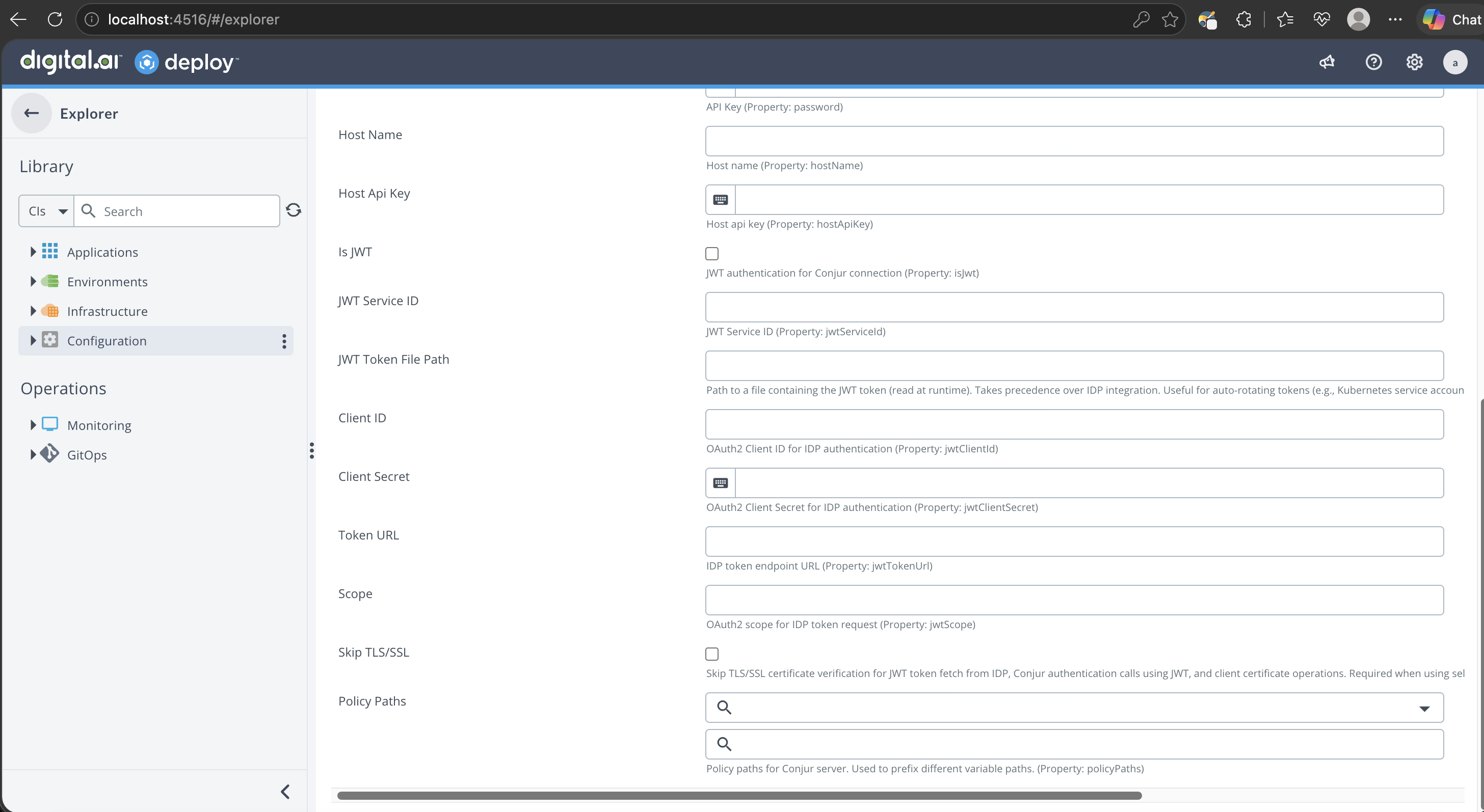Open the browser password key icon

[1141, 19]
